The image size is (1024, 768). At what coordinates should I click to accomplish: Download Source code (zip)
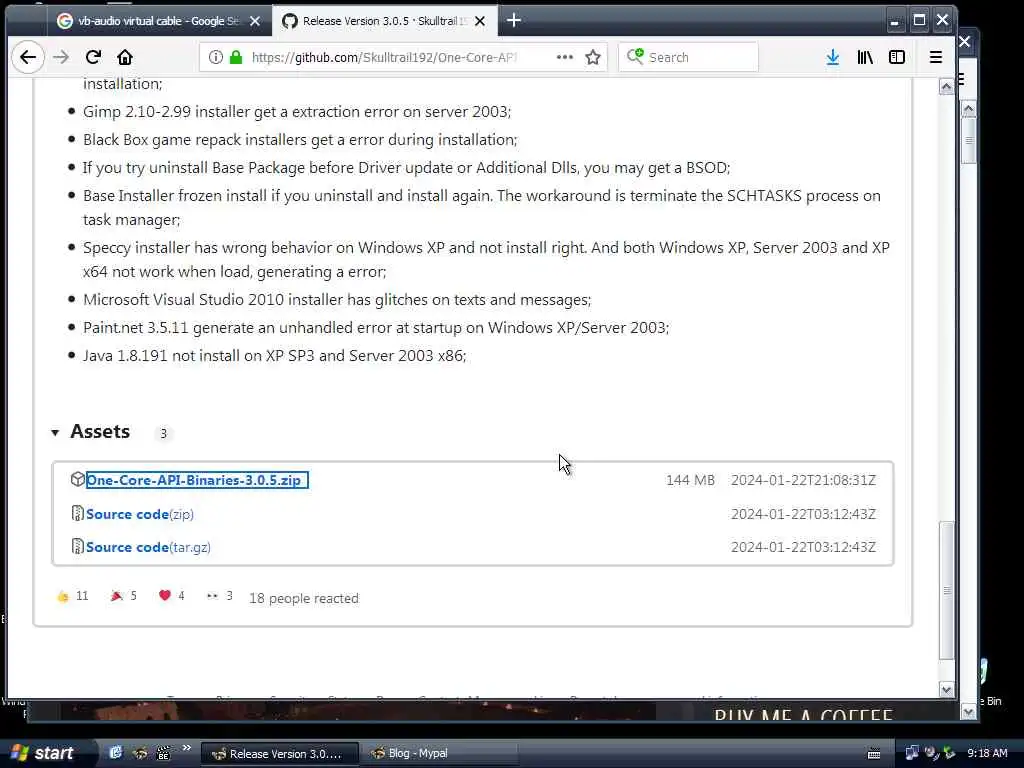click(140, 514)
